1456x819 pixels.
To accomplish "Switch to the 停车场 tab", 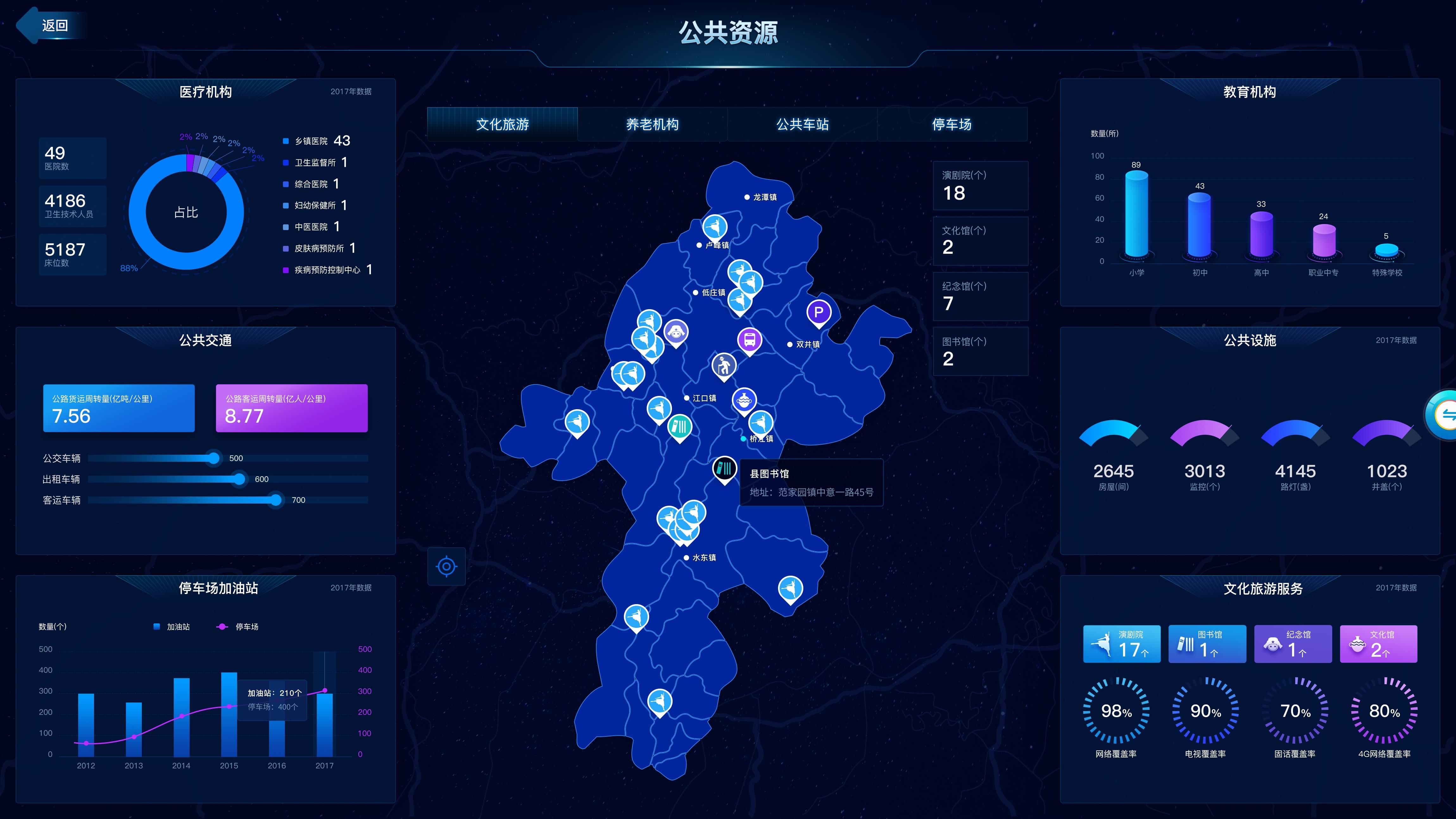I will (x=952, y=125).
